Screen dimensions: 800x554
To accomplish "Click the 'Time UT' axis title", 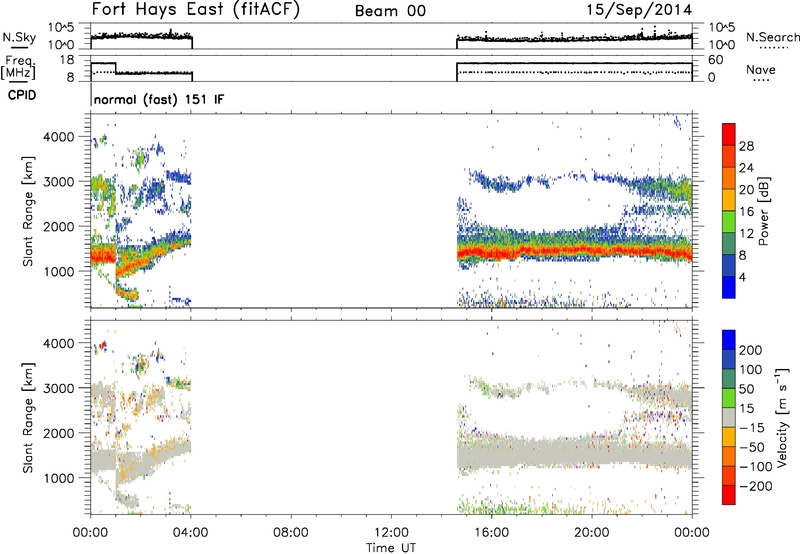I will (x=391, y=548).
